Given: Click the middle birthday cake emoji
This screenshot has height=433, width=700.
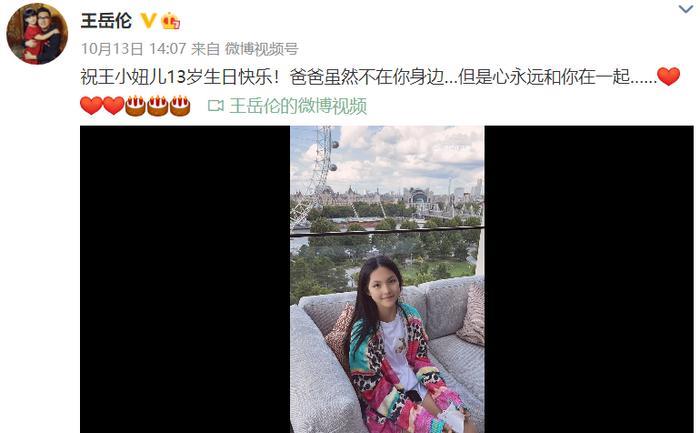Looking at the screenshot, I should pyautogui.click(x=158, y=106).
